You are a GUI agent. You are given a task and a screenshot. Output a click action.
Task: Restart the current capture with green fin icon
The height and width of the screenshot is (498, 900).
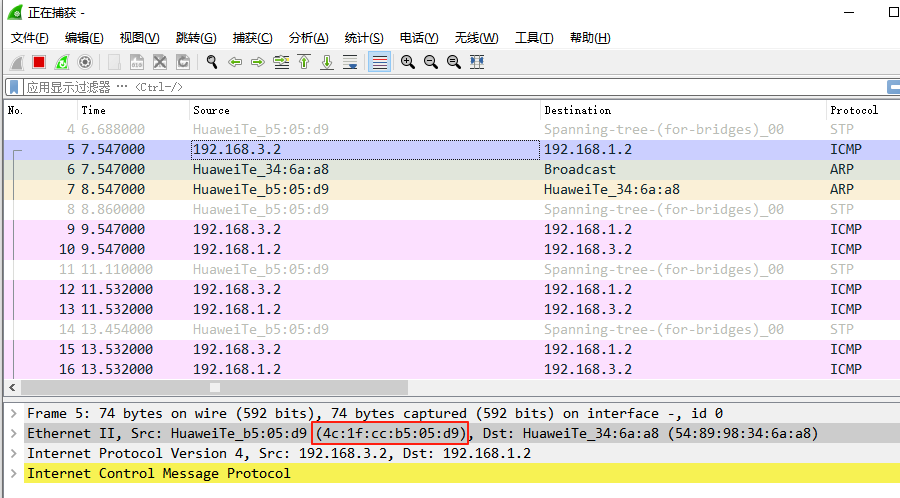pos(62,62)
